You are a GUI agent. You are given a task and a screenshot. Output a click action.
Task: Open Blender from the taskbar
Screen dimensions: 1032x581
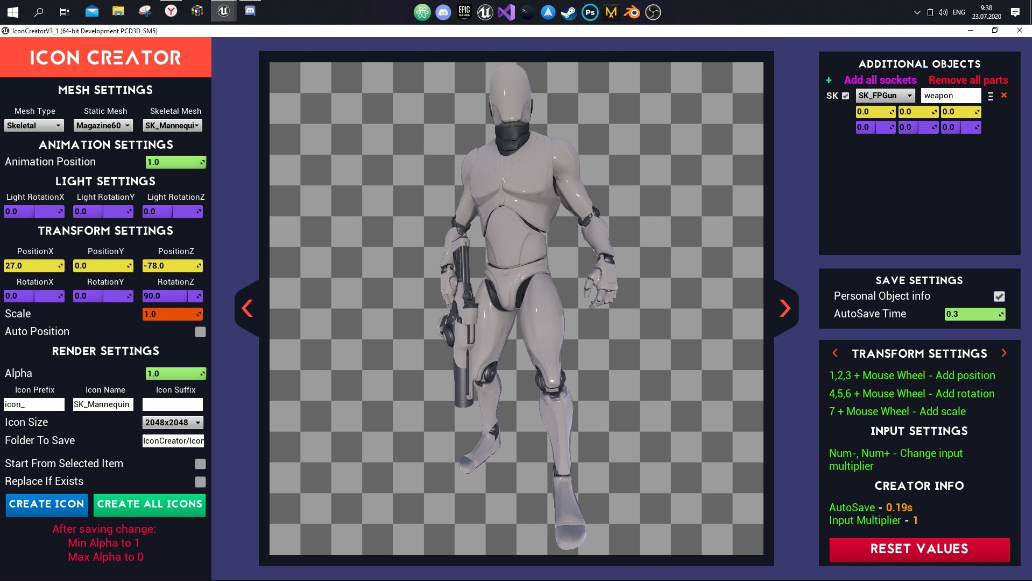(x=632, y=12)
